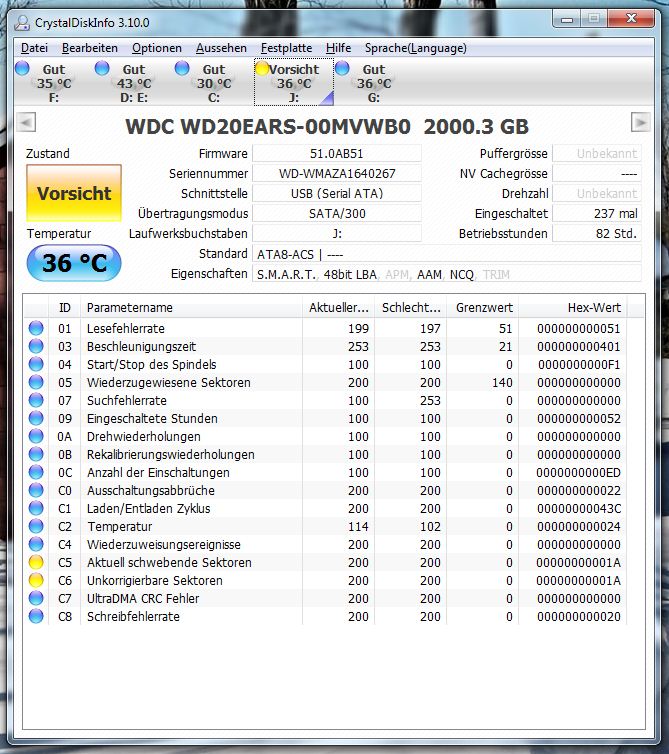Open the Datei menu

pos(34,48)
